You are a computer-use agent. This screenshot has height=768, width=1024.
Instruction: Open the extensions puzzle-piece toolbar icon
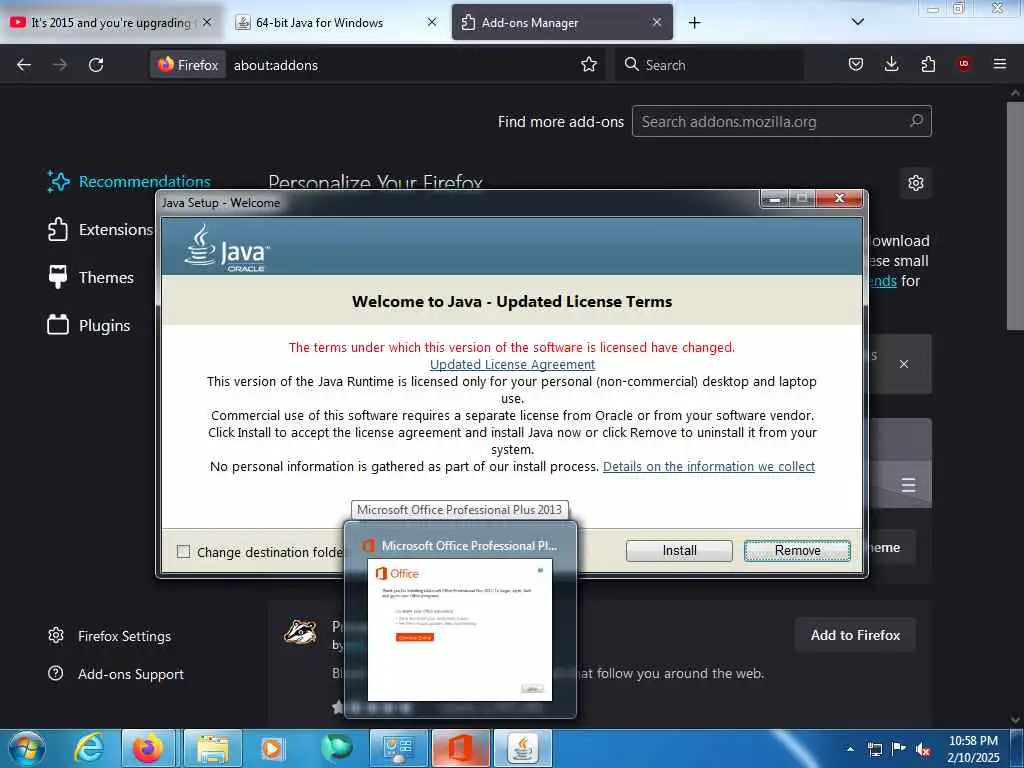point(928,64)
